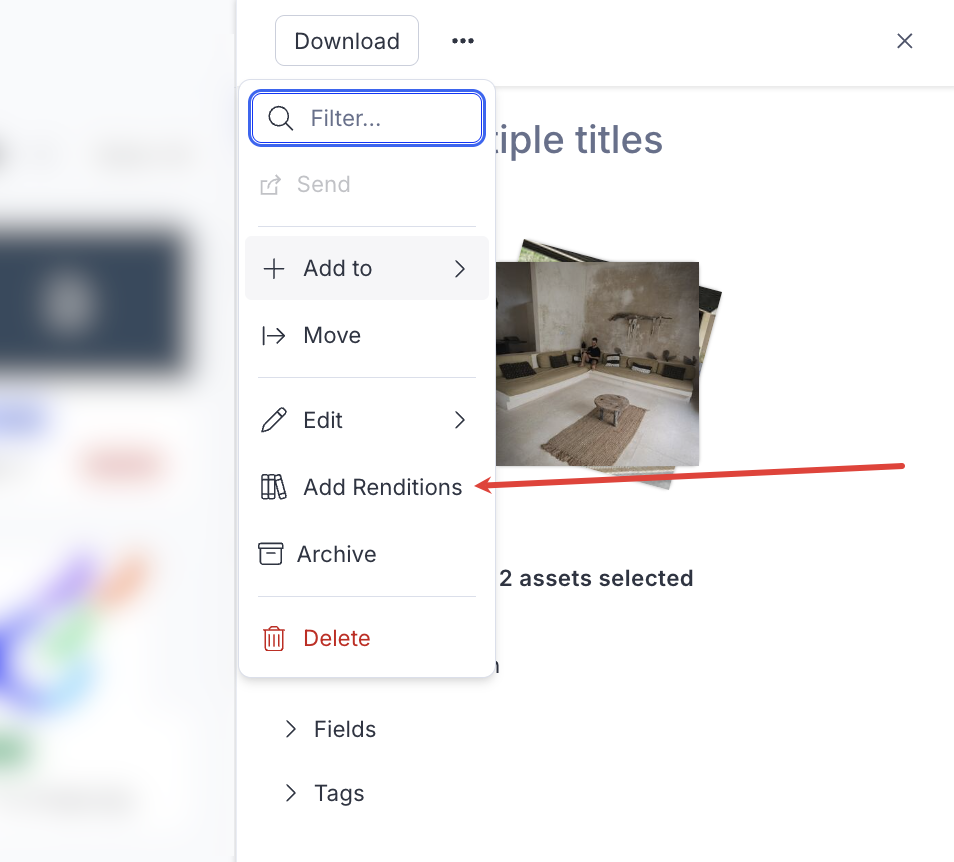Select the Delete menu entry
The height and width of the screenshot is (862, 954).
pyautogui.click(x=337, y=638)
